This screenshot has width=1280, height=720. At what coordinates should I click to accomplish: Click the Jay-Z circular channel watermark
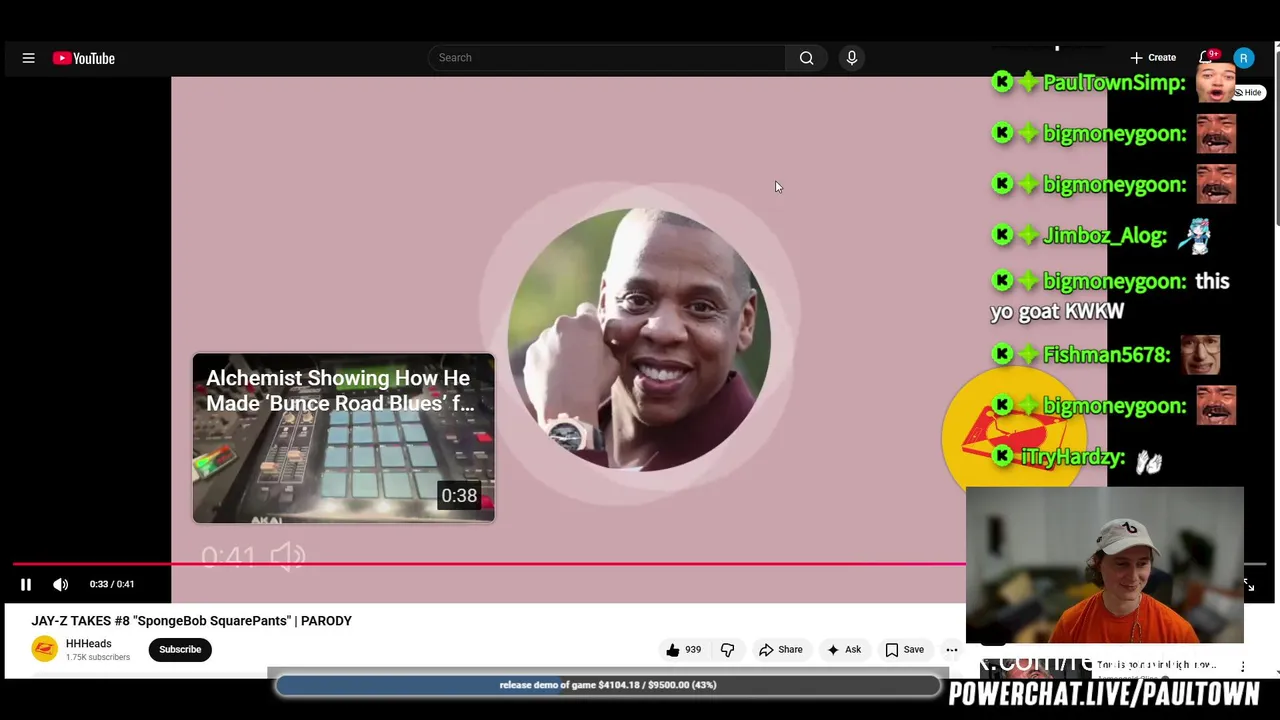[x=639, y=339]
